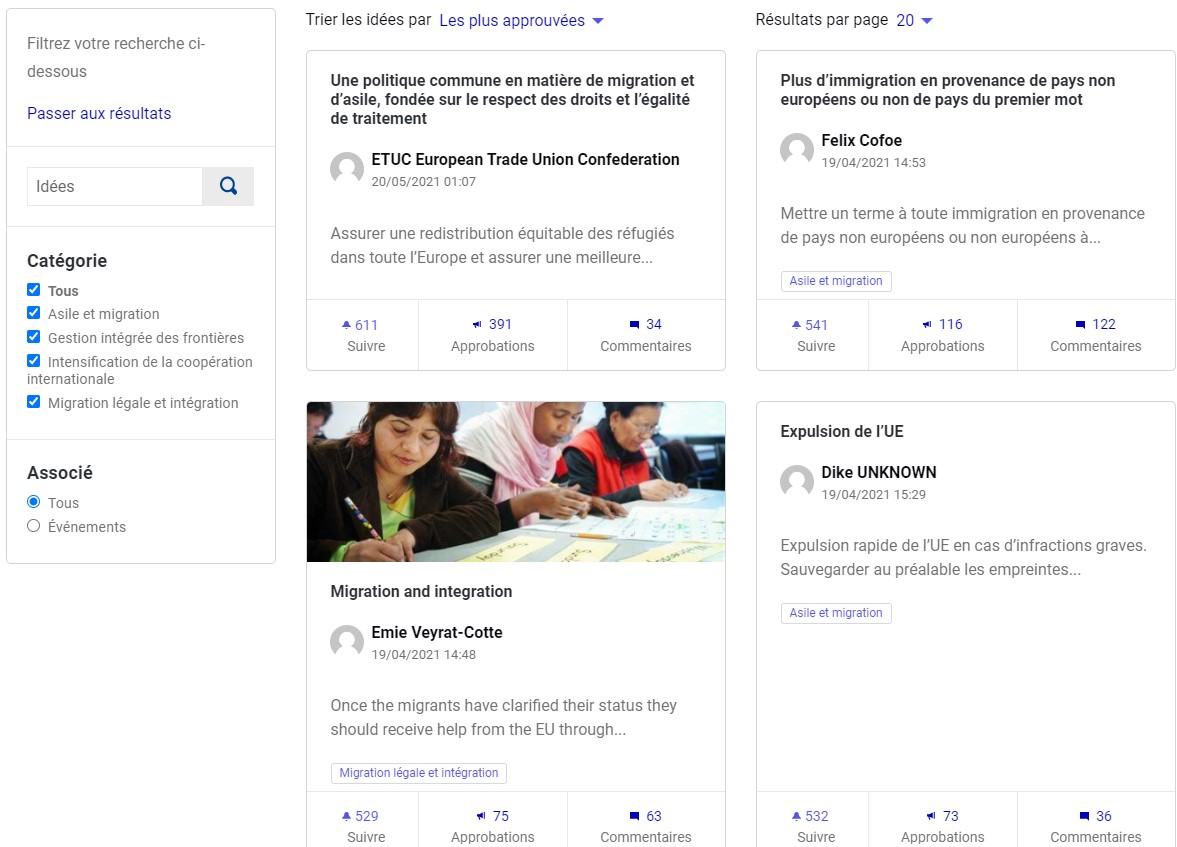Toggle Intensification de la coopération internationale checkbox

(34, 361)
